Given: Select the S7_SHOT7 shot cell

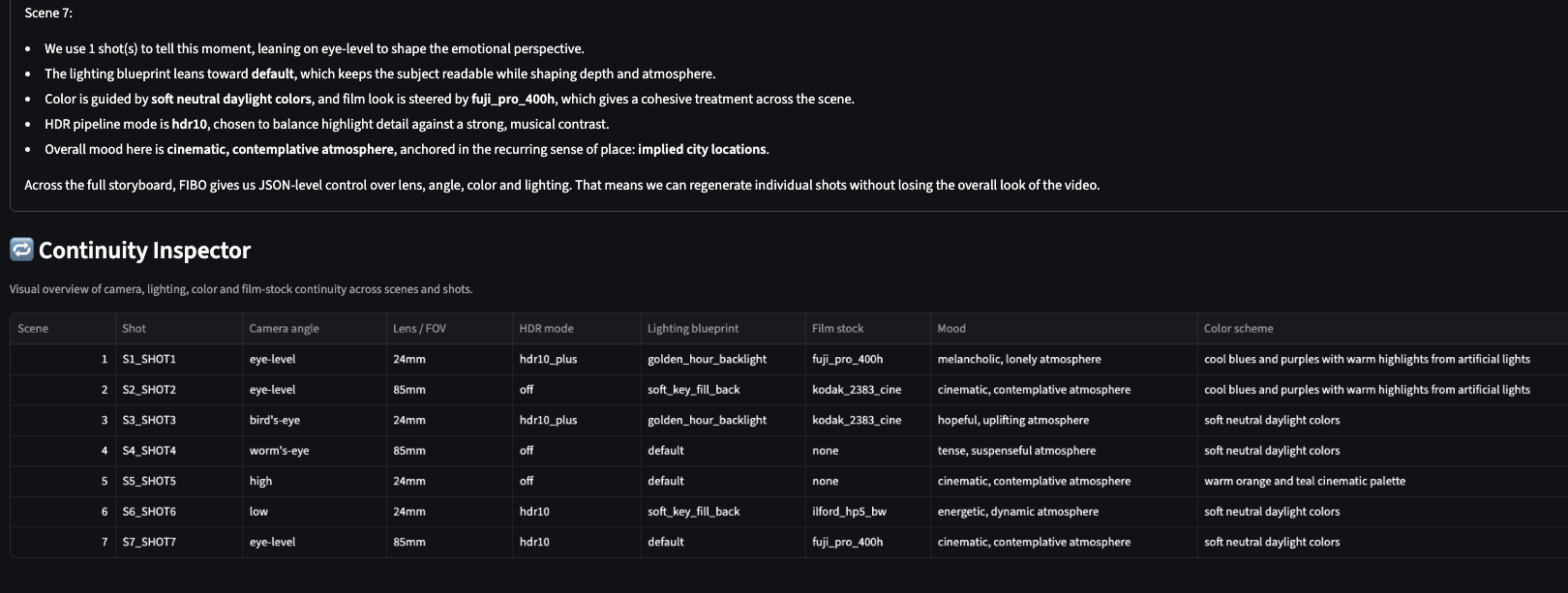Looking at the screenshot, I should (149, 542).
